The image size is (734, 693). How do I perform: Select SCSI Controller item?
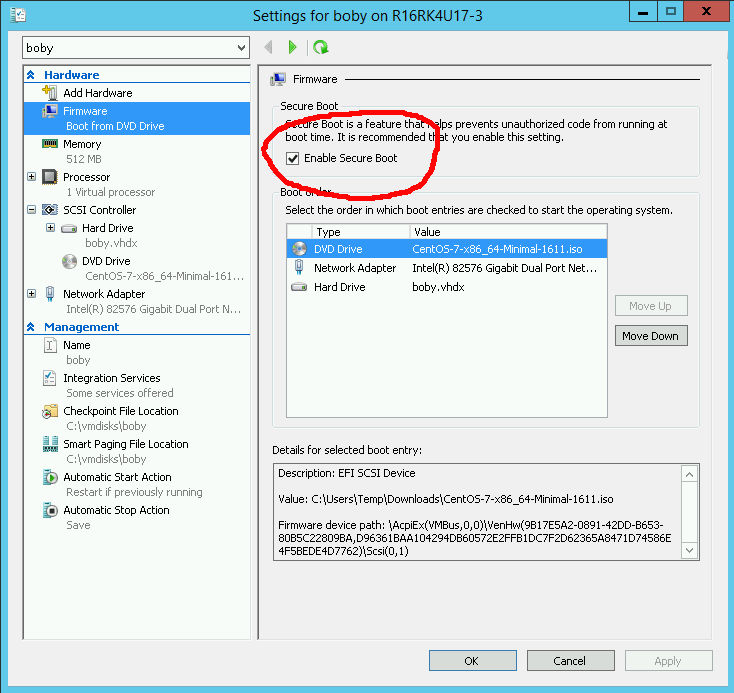137,210
